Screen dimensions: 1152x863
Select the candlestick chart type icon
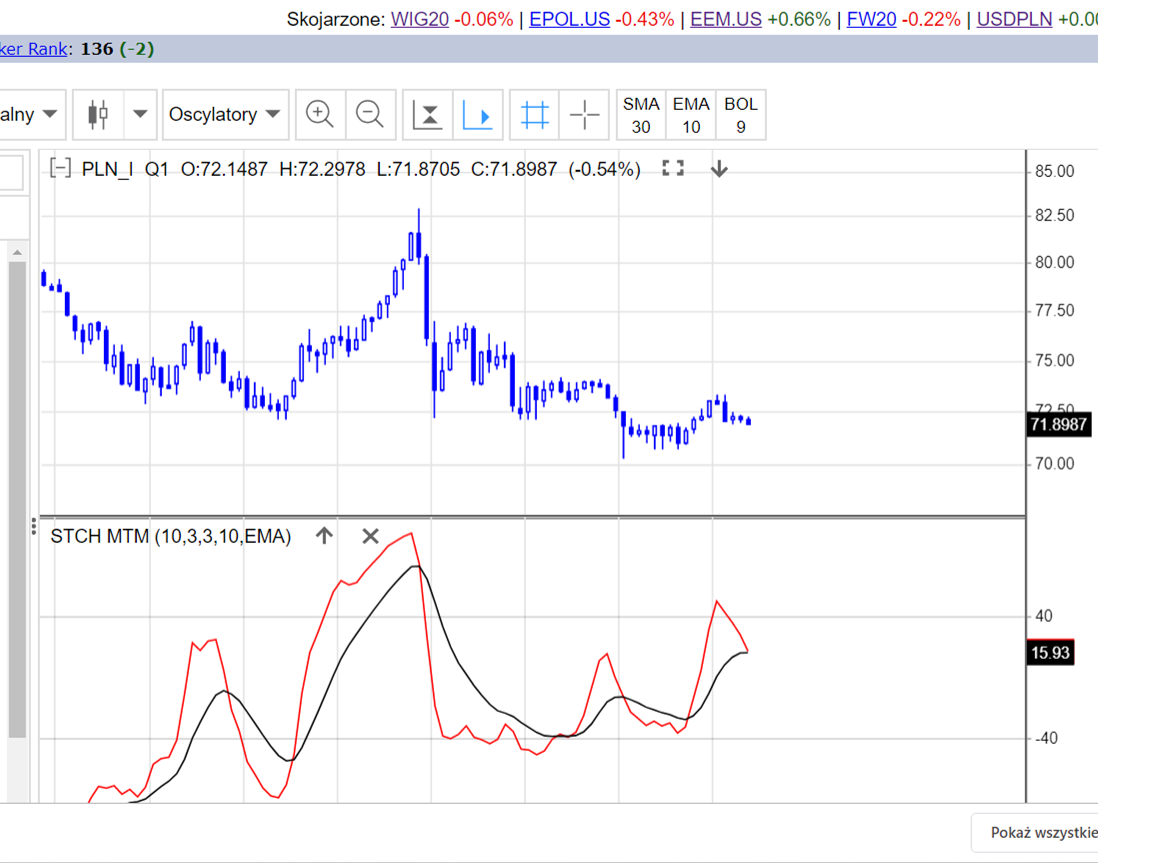coord(98,115)
